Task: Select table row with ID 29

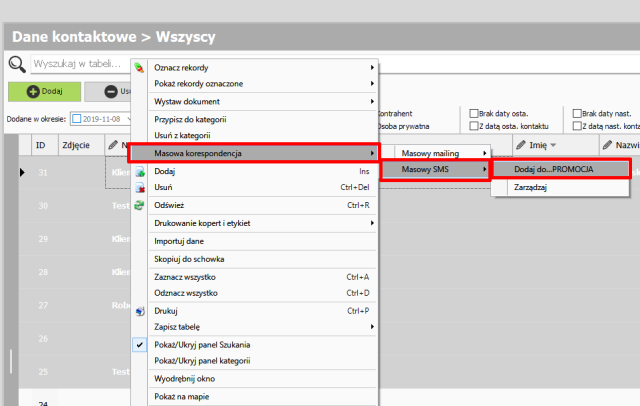Action: 75,239
